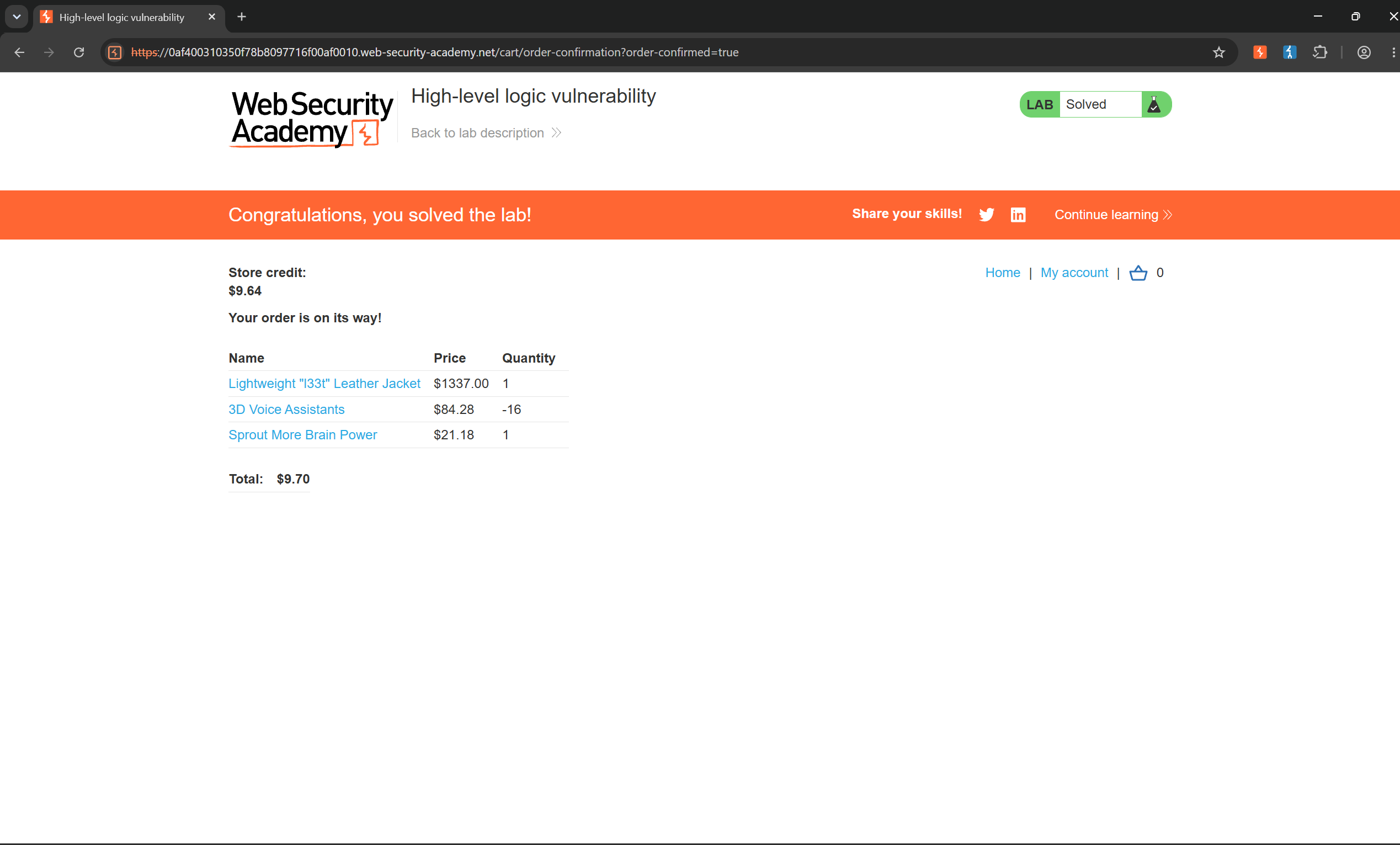Open the shopping basket icon
Image resolution: width=1400 pixels, height=845 pixels.
pos(1138,273)
